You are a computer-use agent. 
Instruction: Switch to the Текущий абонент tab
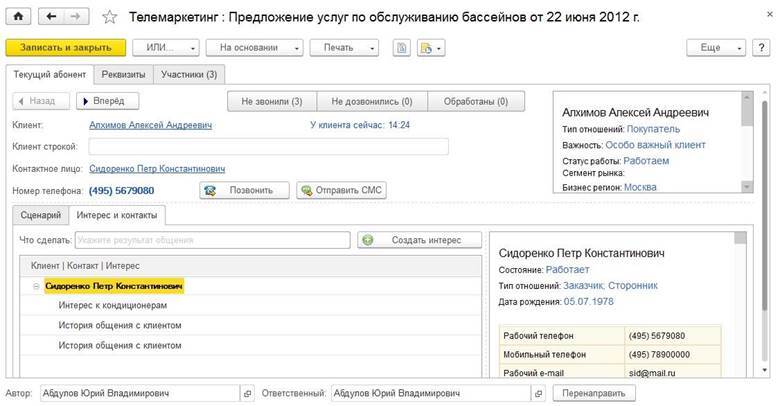[50, 75]
